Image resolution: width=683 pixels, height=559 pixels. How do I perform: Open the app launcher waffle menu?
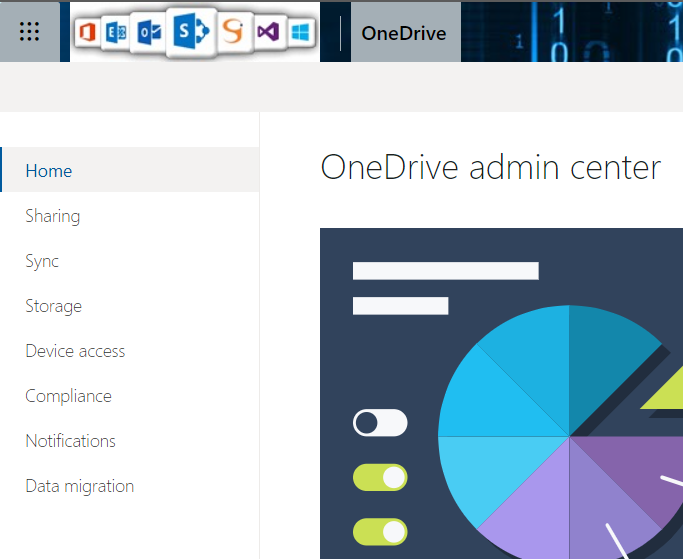pyautogui.click(x=30, y=32)
